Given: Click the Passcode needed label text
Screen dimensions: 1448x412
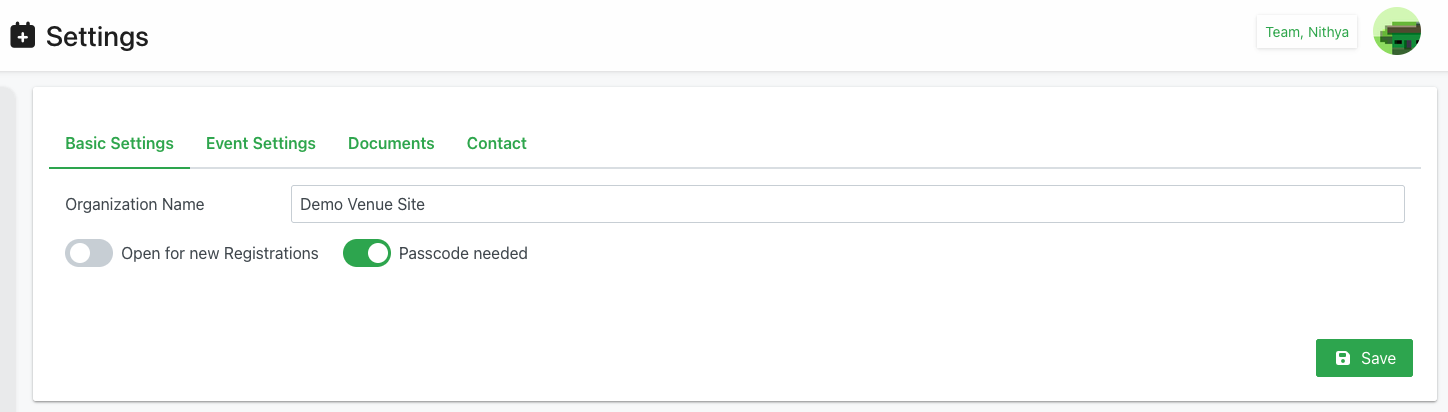Looking at the screenshot, I should (x=463, y=253).
